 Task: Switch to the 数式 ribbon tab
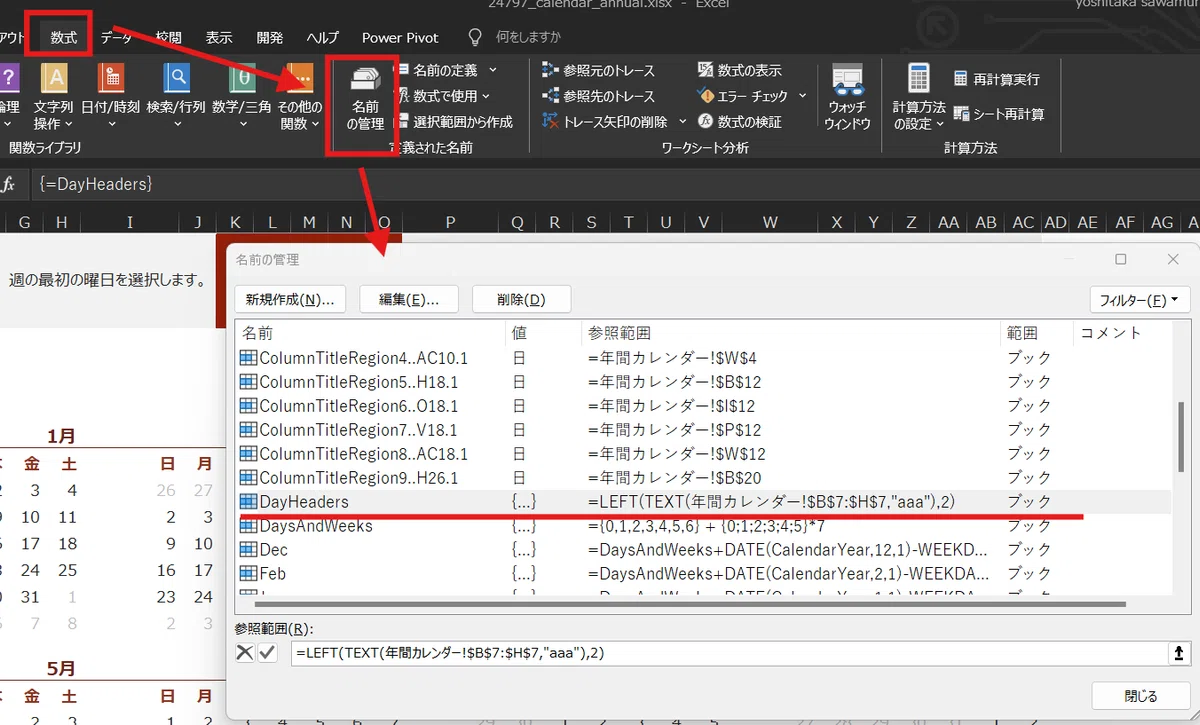(64, 37)
